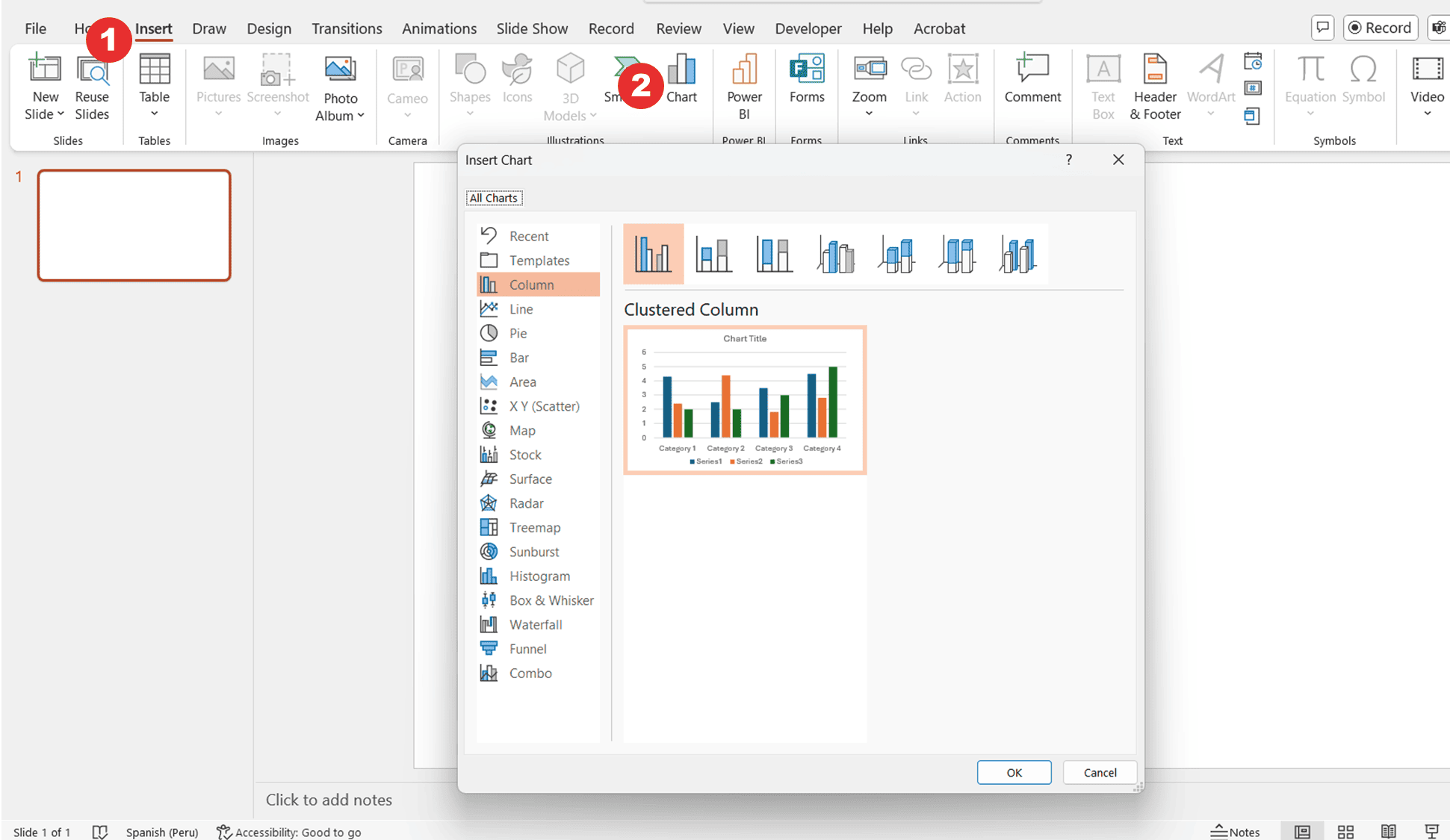1450x840 pixels.
Task: Select the Recent charts category
Action: tap(528, 235)
